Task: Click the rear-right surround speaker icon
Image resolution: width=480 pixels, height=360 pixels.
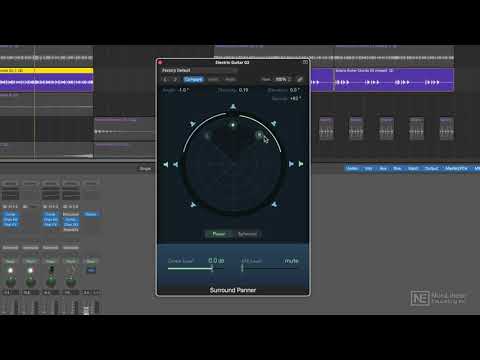Action: click(274, 204)
